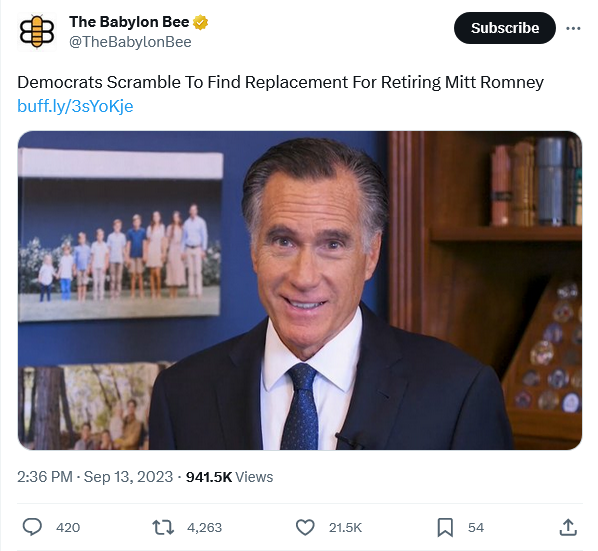Image resolution: width=598 pixels, height=551 pixels.
Task: Click the Subscribe button
Action: tap(505, 28)
